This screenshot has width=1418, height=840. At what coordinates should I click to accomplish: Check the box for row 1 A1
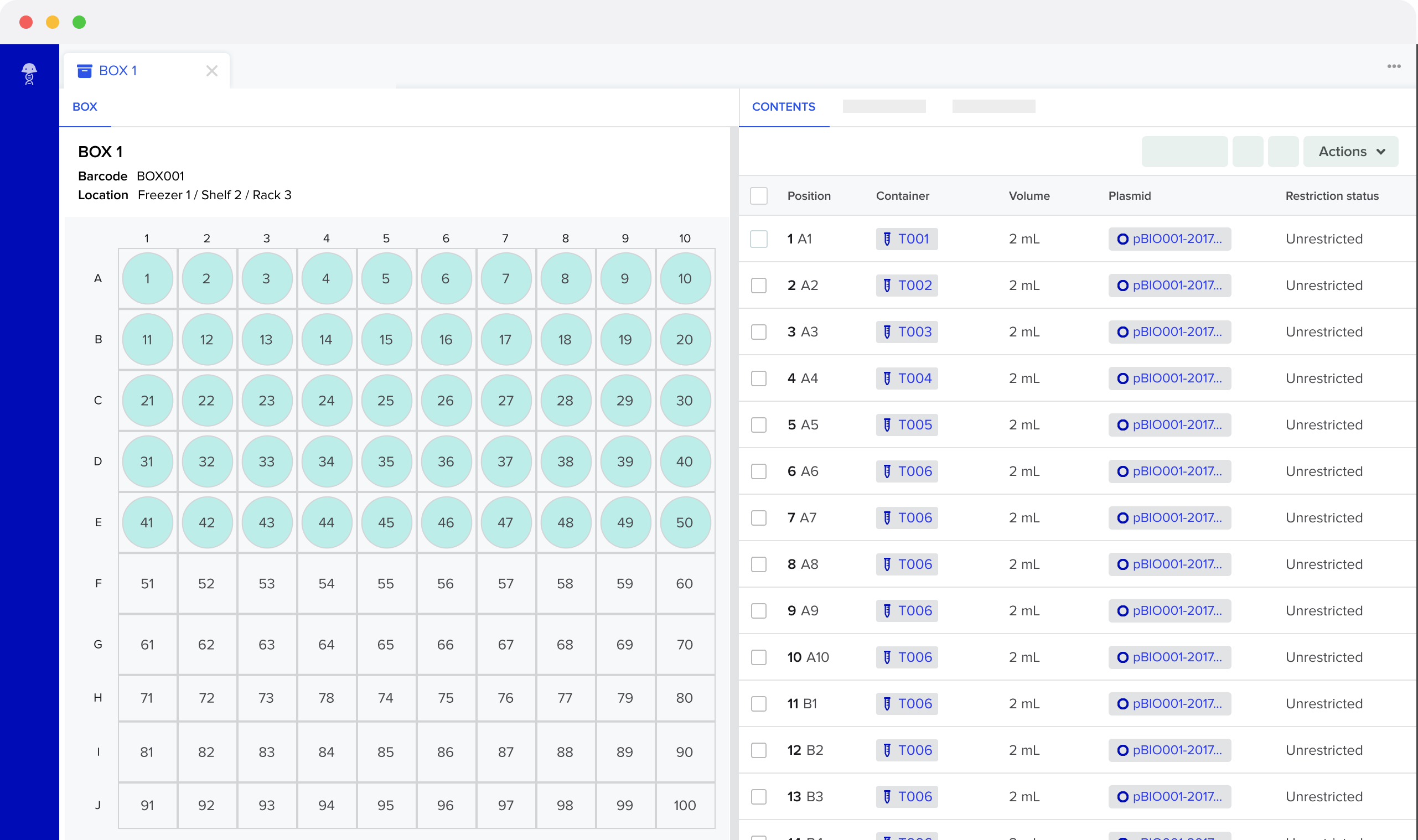pyautogui.click(x=758, y=239)
